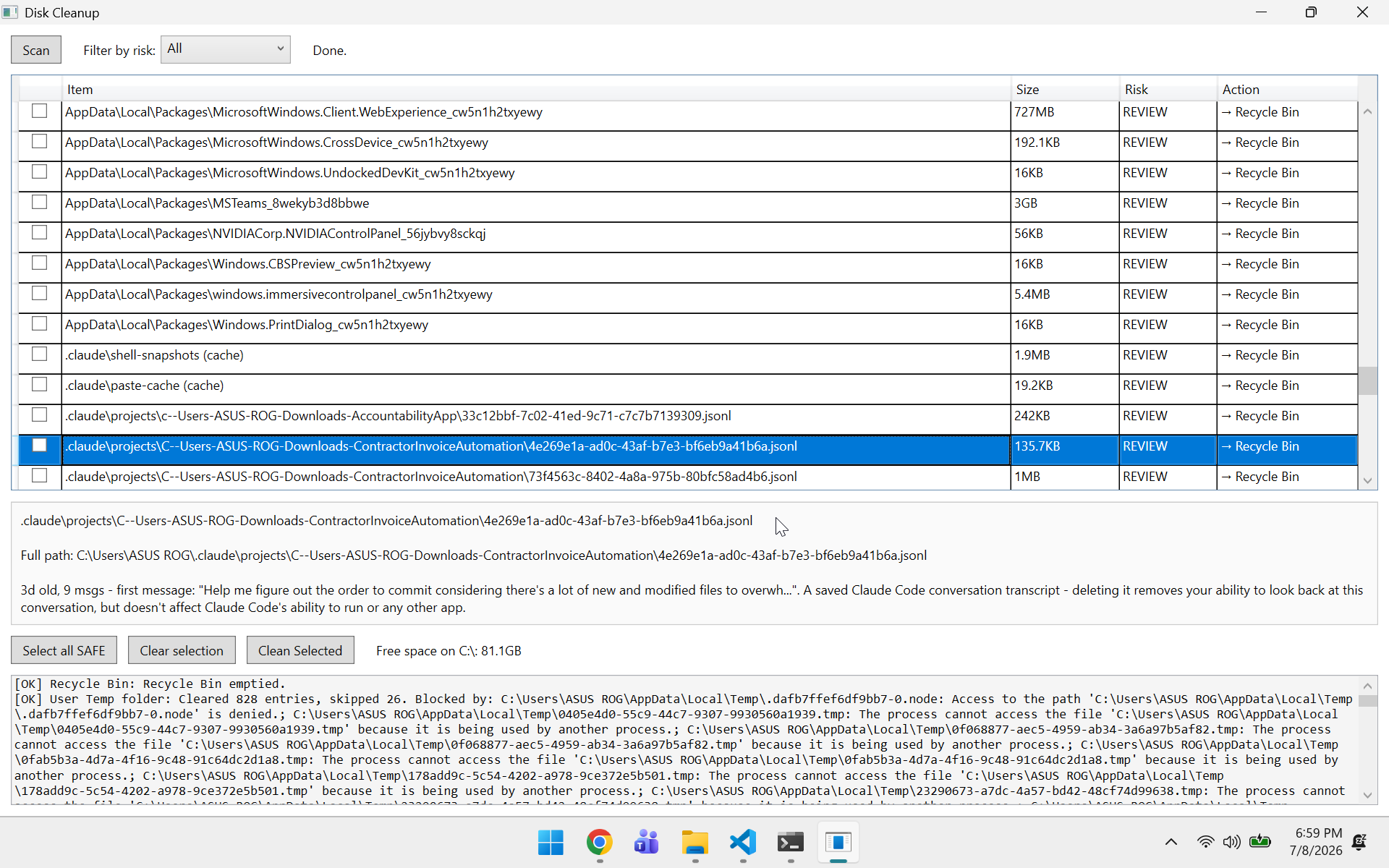Click the 'Done.' status text
Screen dimensions: 1389x868
pos(329,50)
